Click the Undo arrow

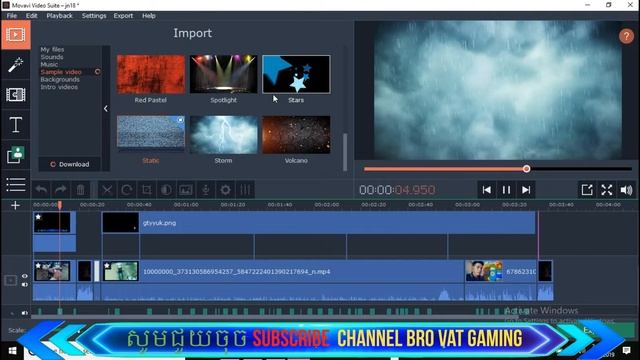click(x=41, y=190)
